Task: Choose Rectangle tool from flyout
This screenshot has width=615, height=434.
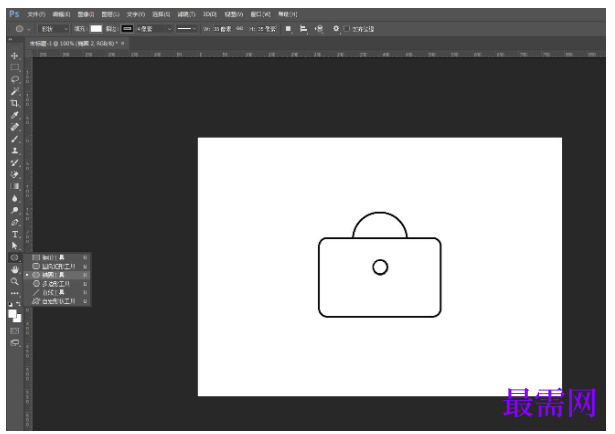Action: pyautogui.click(x=58, y=258)
